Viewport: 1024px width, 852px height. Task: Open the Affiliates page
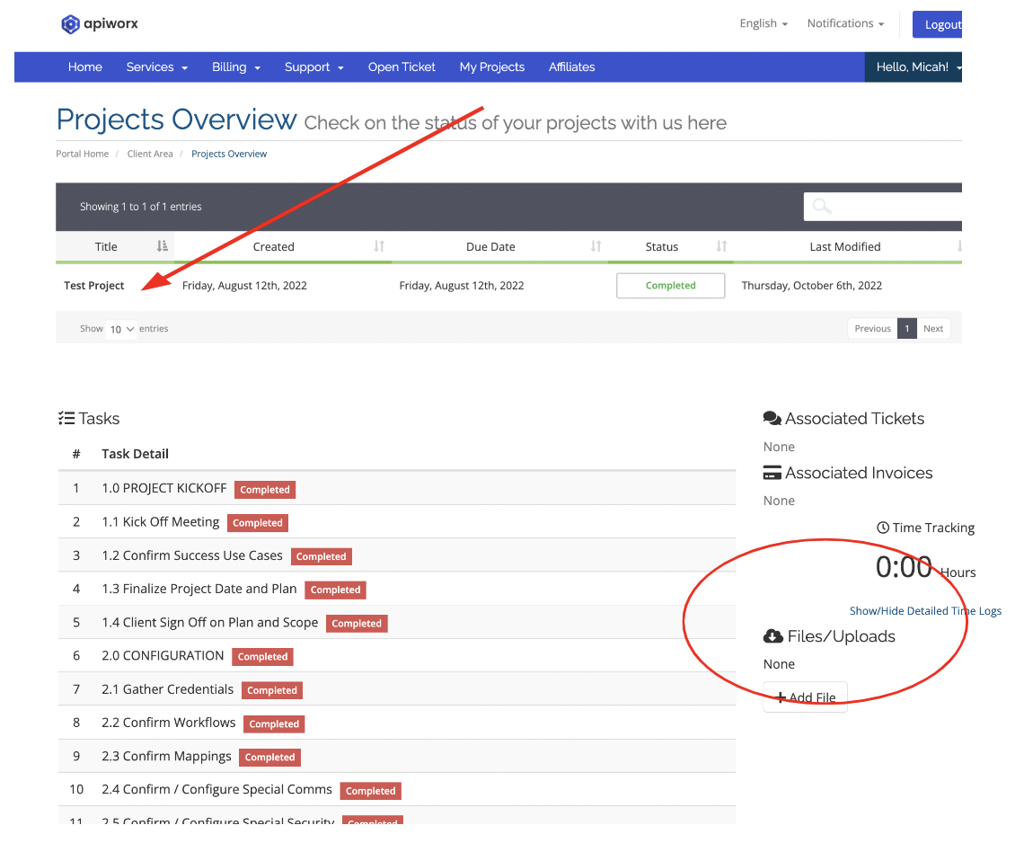(571, 67)
